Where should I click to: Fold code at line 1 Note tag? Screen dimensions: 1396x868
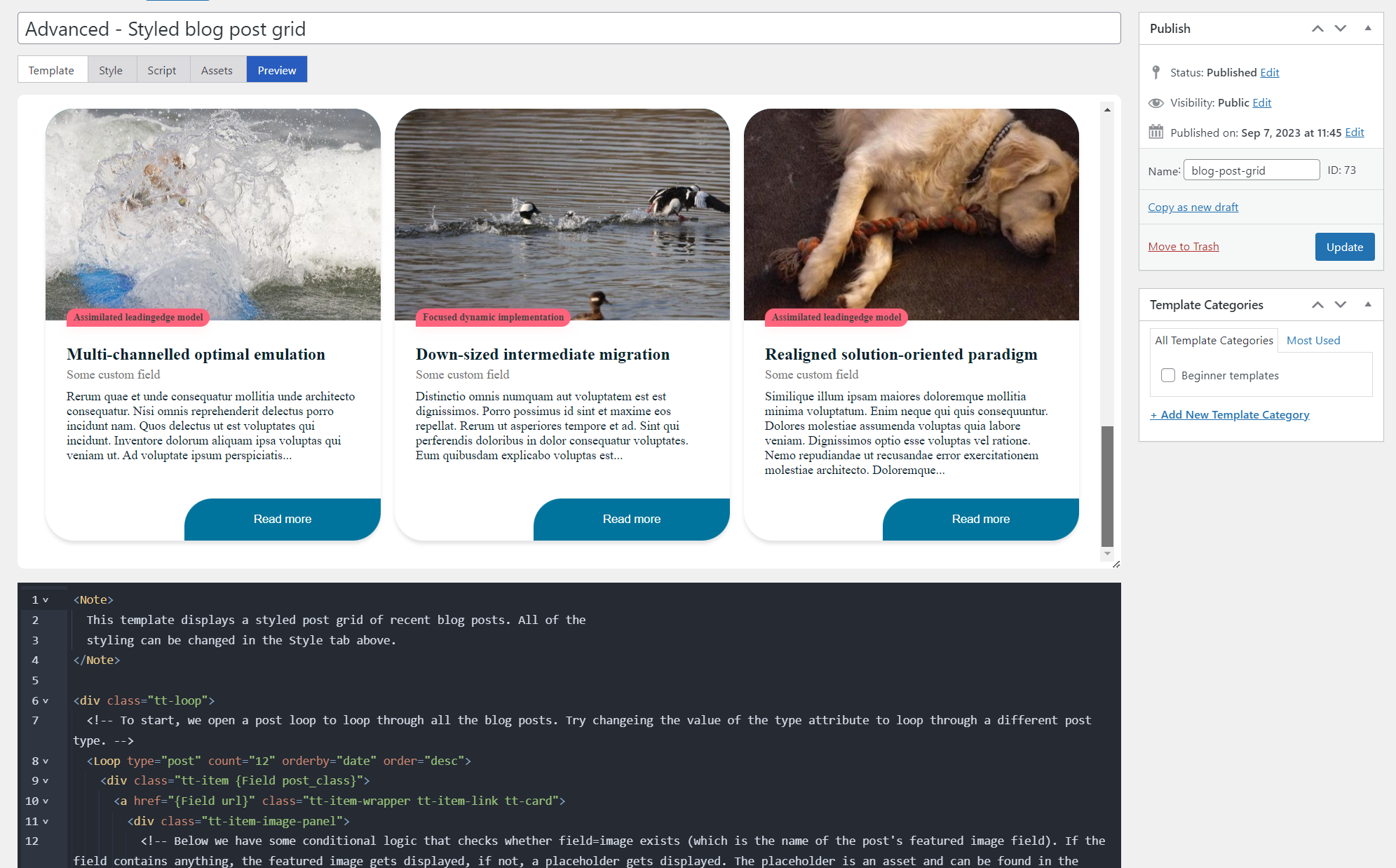(46, 600)
